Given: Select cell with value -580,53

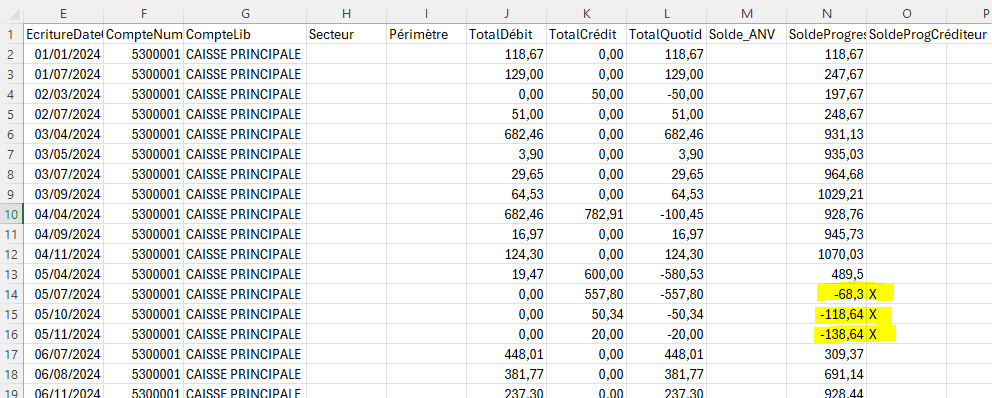Looking at the screenshot, I should [666, 274].
